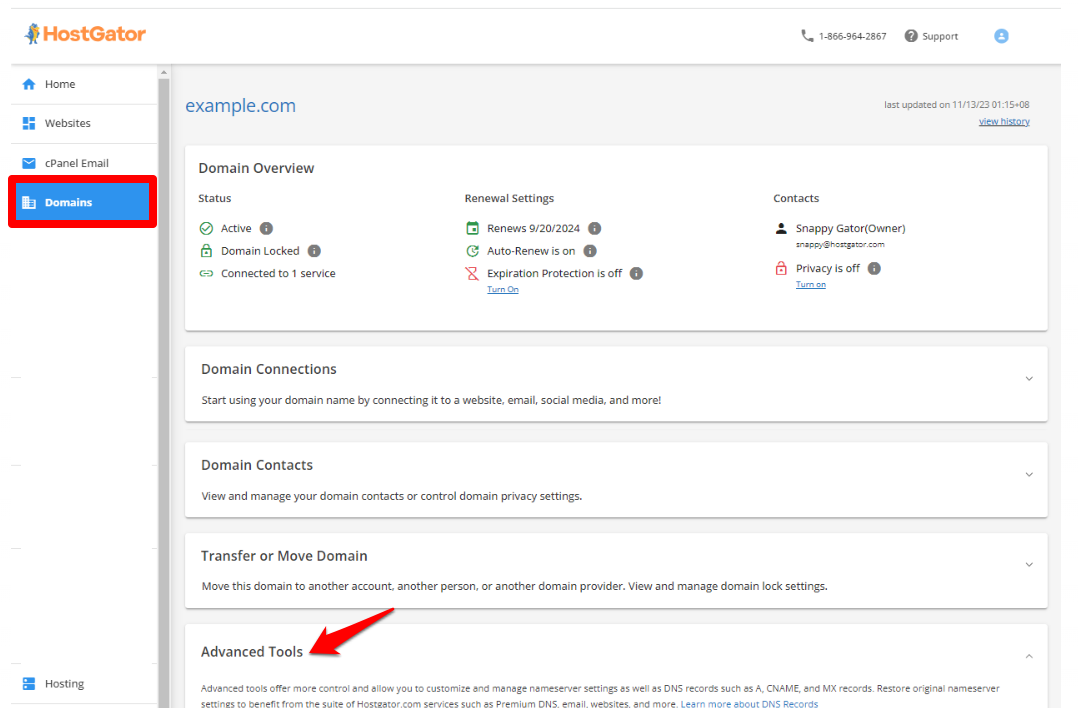Click the Advanced Tools heading
The image size is (1078, 708).
252,652
